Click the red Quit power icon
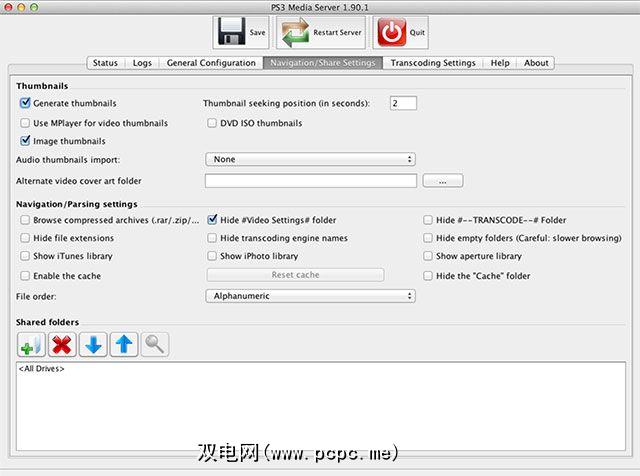640x476 pixels. pos(391,32)
